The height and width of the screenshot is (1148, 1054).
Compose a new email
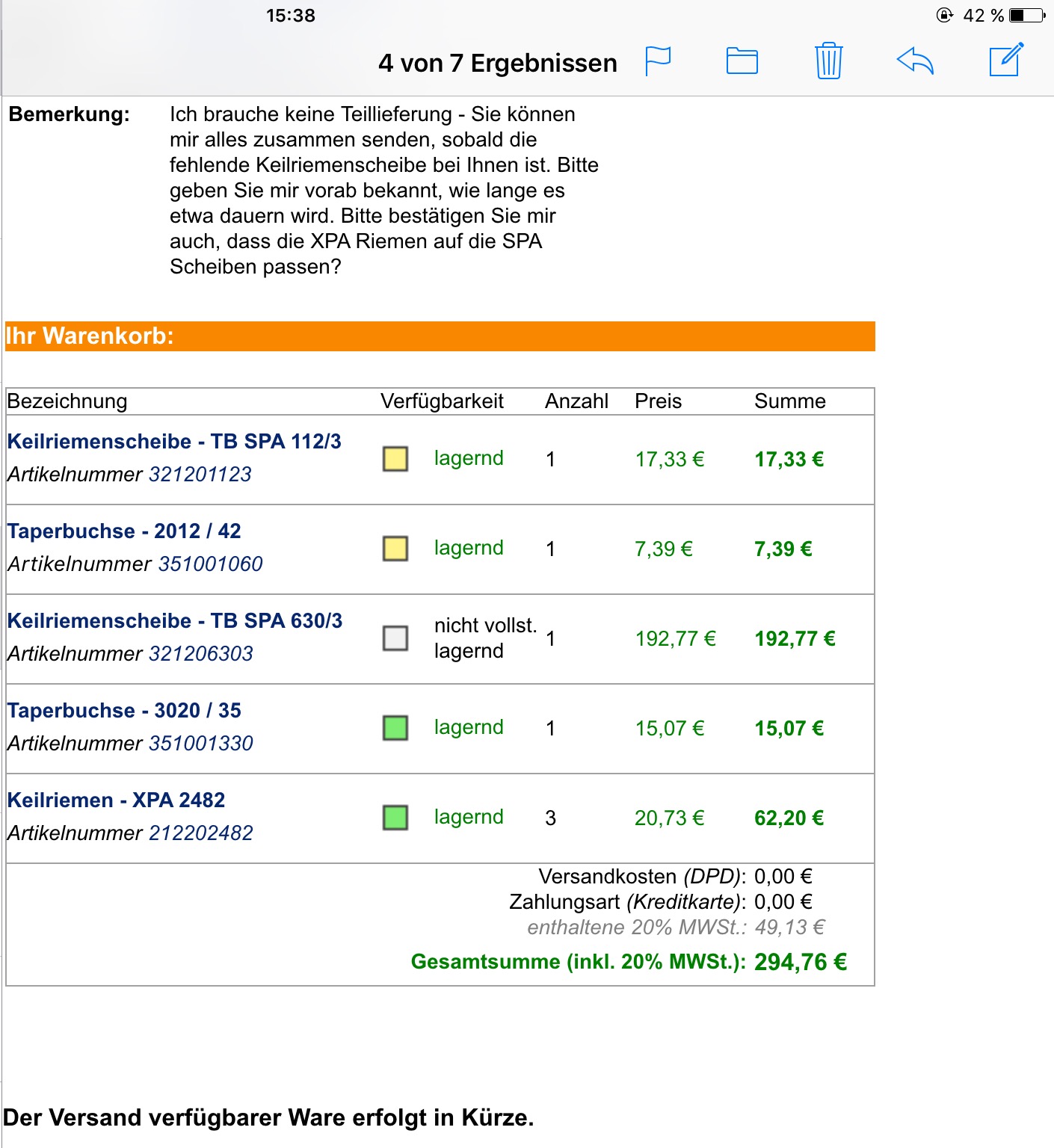[1005, 60]
